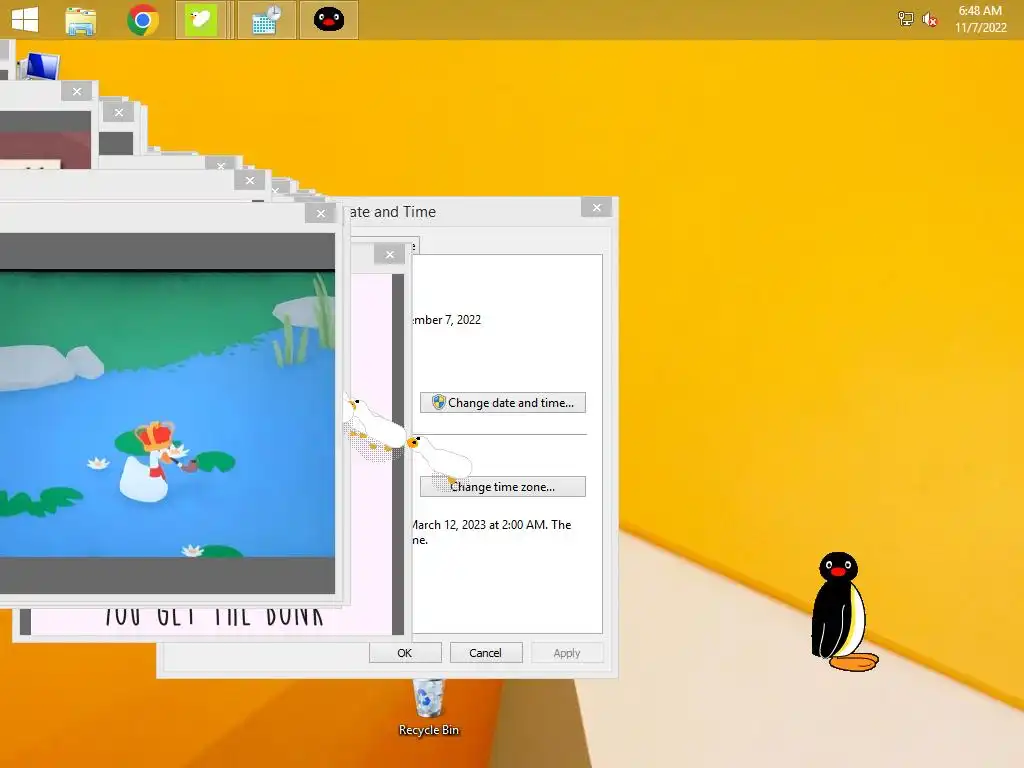1024x768 pixels.
Task: Close the goose pond image window
Action: (320, 213)
